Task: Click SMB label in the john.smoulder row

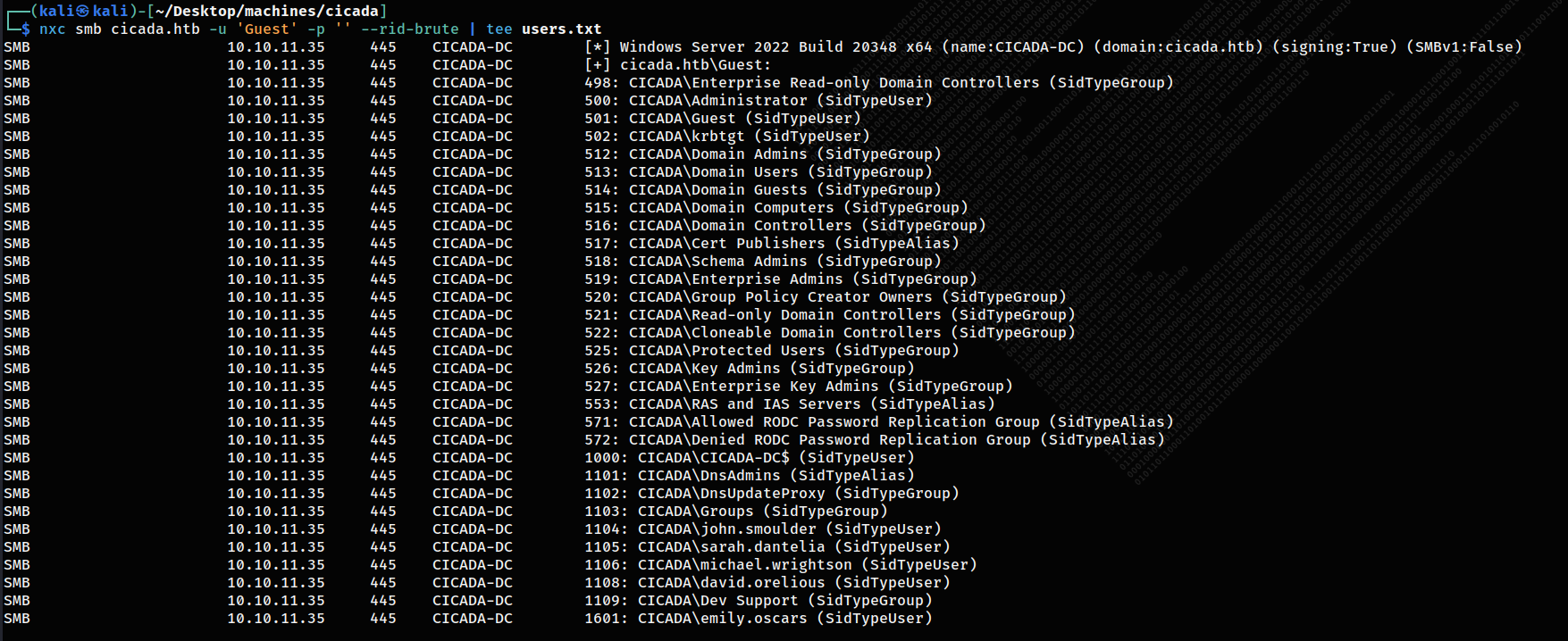Action: point(17,529)
